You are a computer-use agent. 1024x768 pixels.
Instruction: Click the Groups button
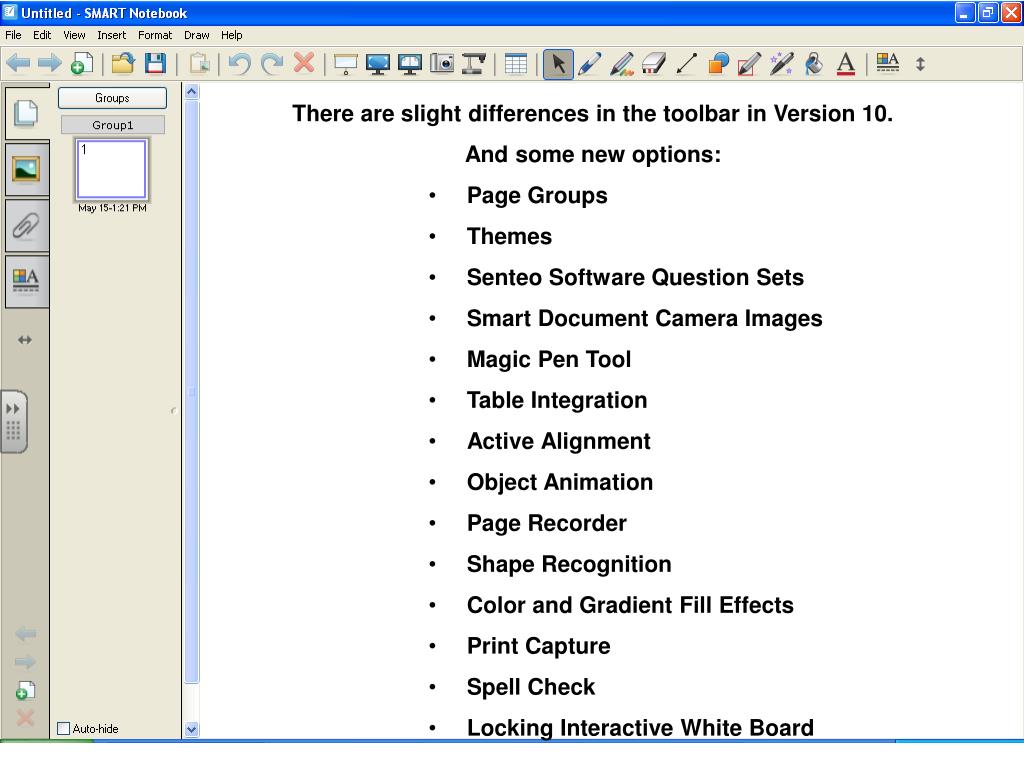(x=112, y=98)
